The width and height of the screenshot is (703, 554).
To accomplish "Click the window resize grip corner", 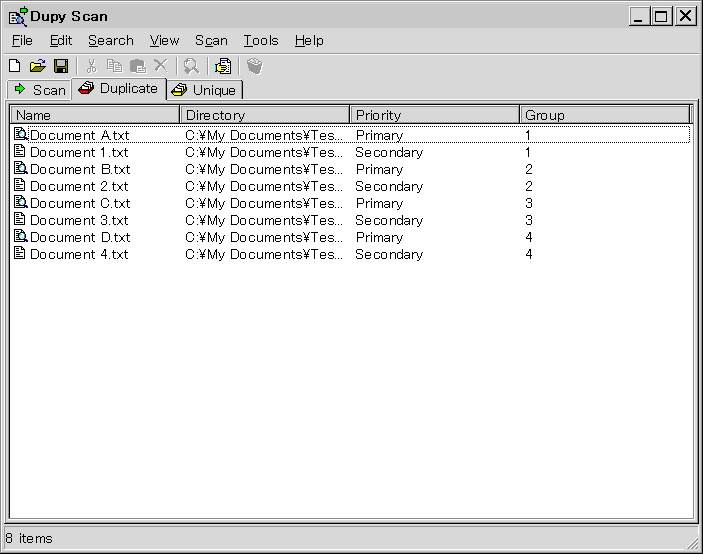I will [693, 542].
